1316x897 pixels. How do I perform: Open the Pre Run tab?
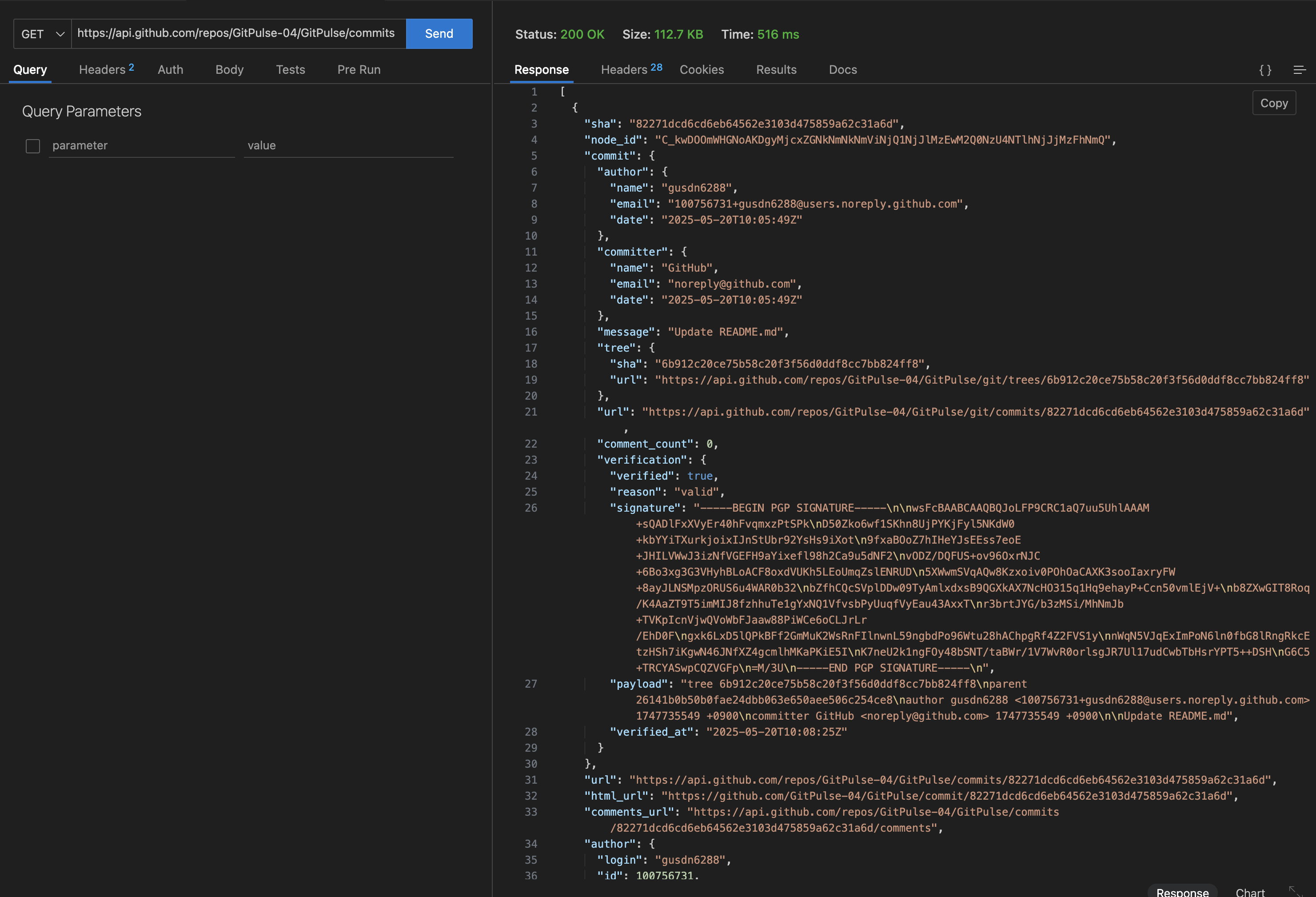[359, 70]
